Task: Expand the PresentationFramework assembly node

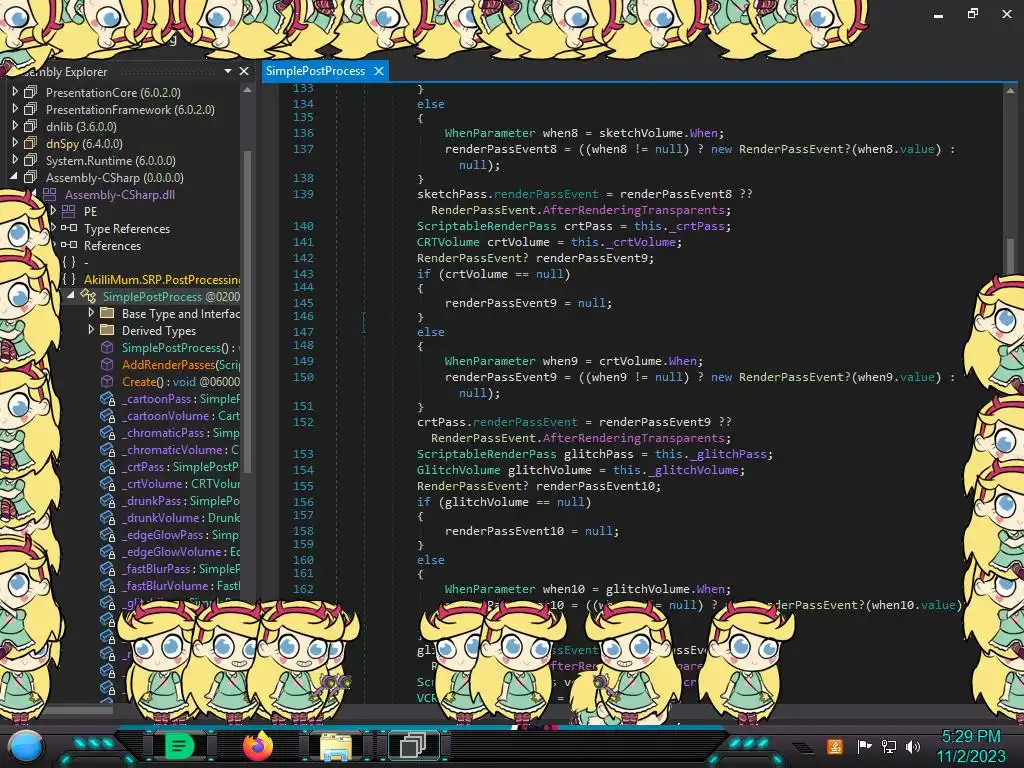Action: [x=15, y=109]
